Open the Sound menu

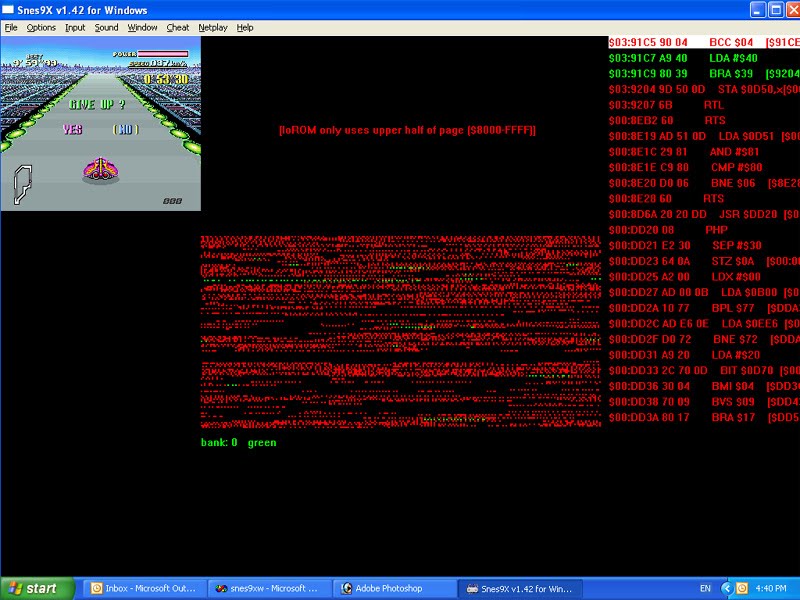(x=106, y=28)
